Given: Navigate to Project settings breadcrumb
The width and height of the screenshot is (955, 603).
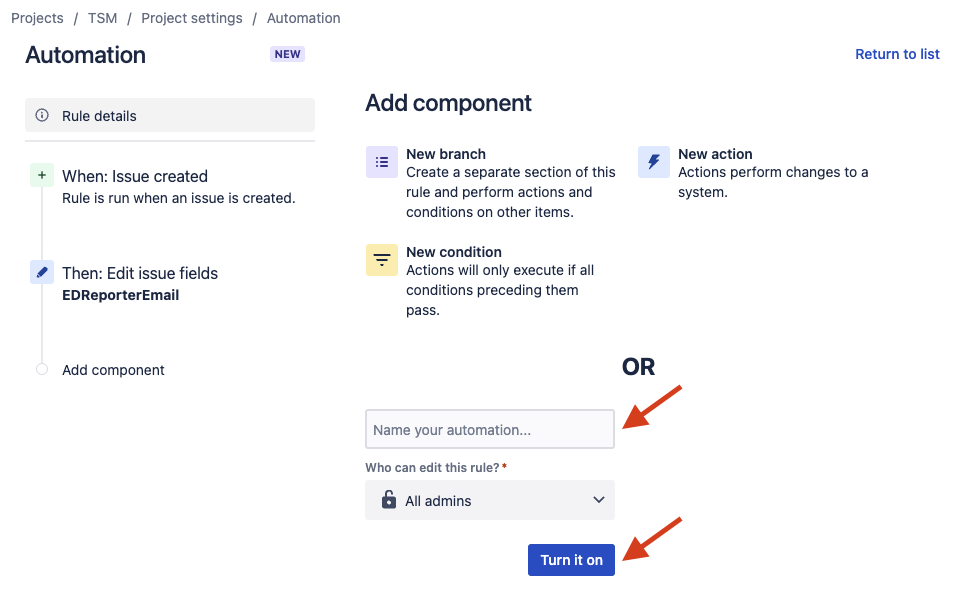Looking at the screenshot, I should pos(192,18).
